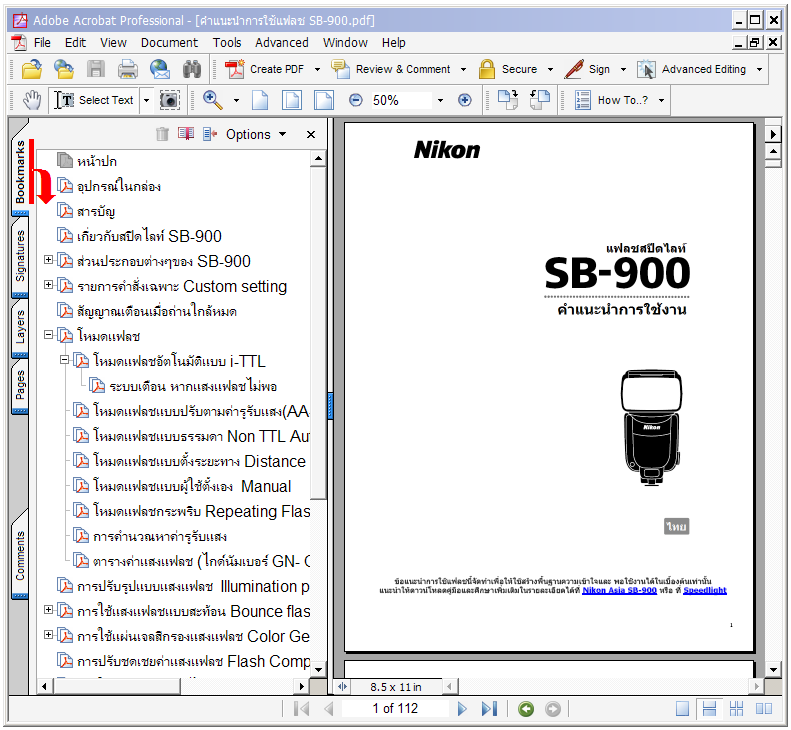Viewport: 791px width, 730px height.
Task: Click grey Next View button
Action: point(553,709)
